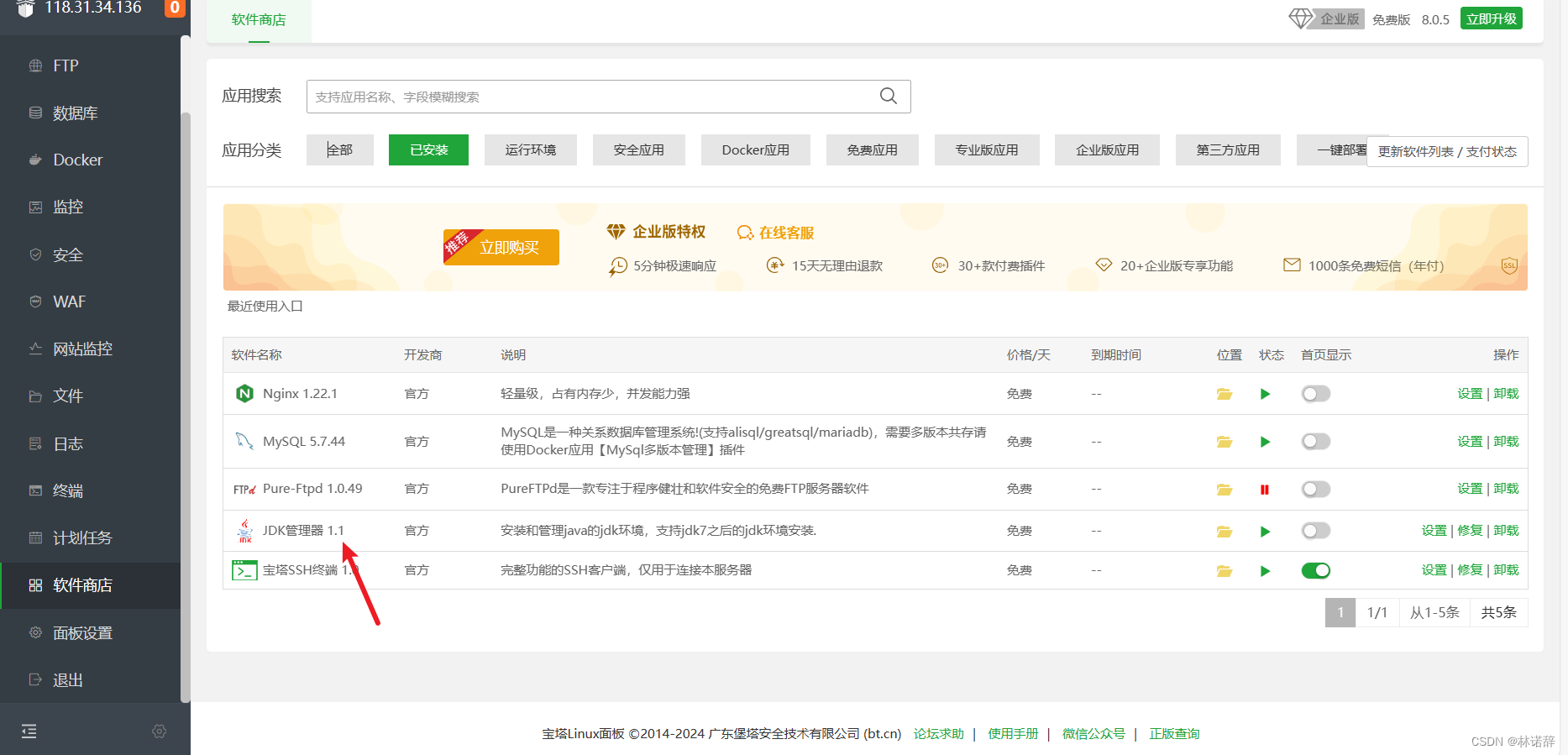Toggle Nginx homepage display switch

point(1316,394)
